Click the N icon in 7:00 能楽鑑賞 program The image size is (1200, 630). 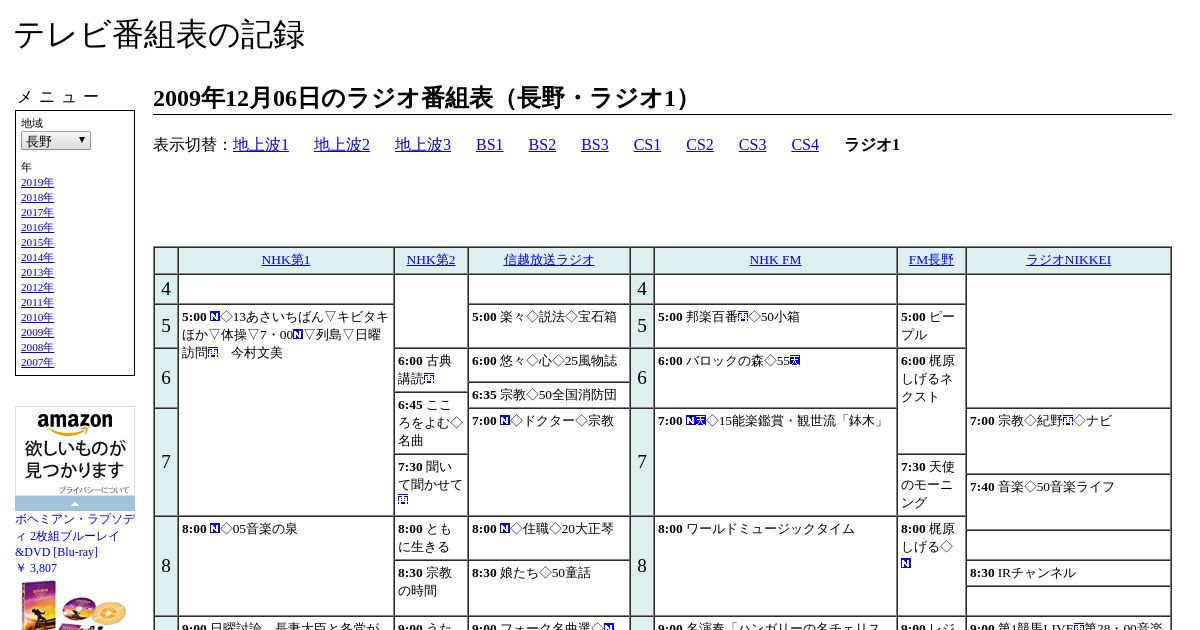691,421
